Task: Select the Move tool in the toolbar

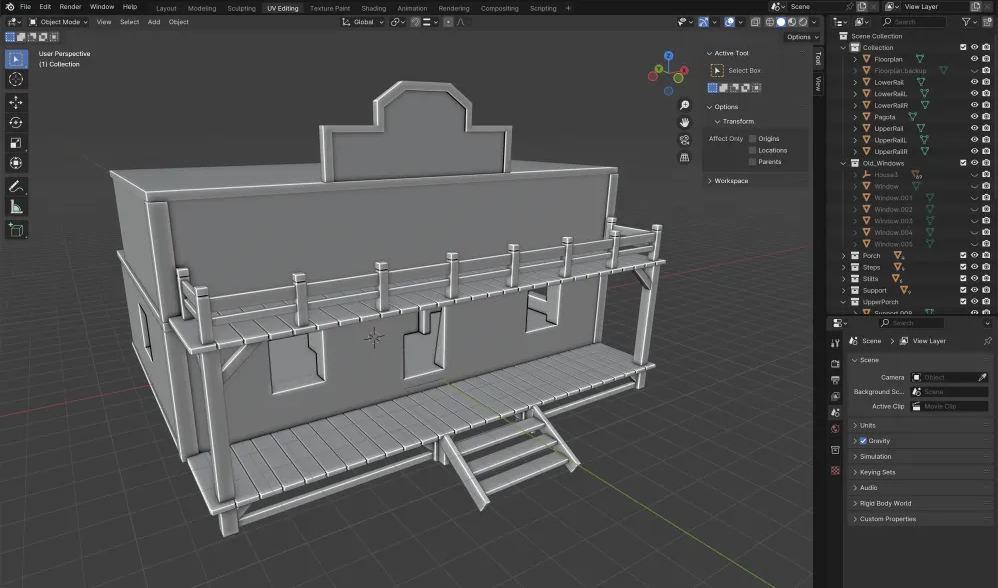Action: point(16,102)
